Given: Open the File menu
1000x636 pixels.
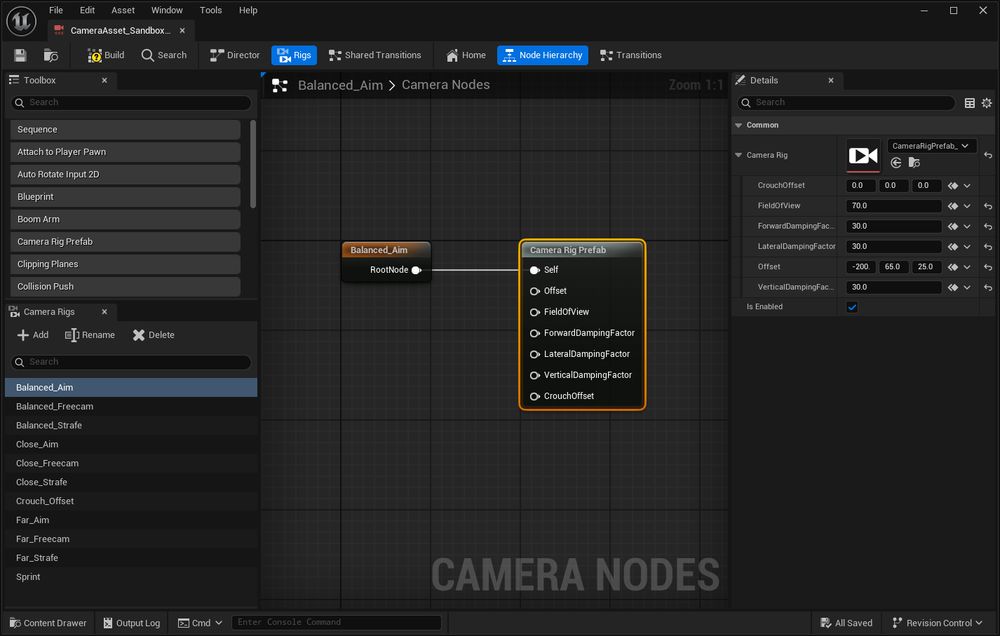Looking at the screenshot, I should (x=56, y=10).
